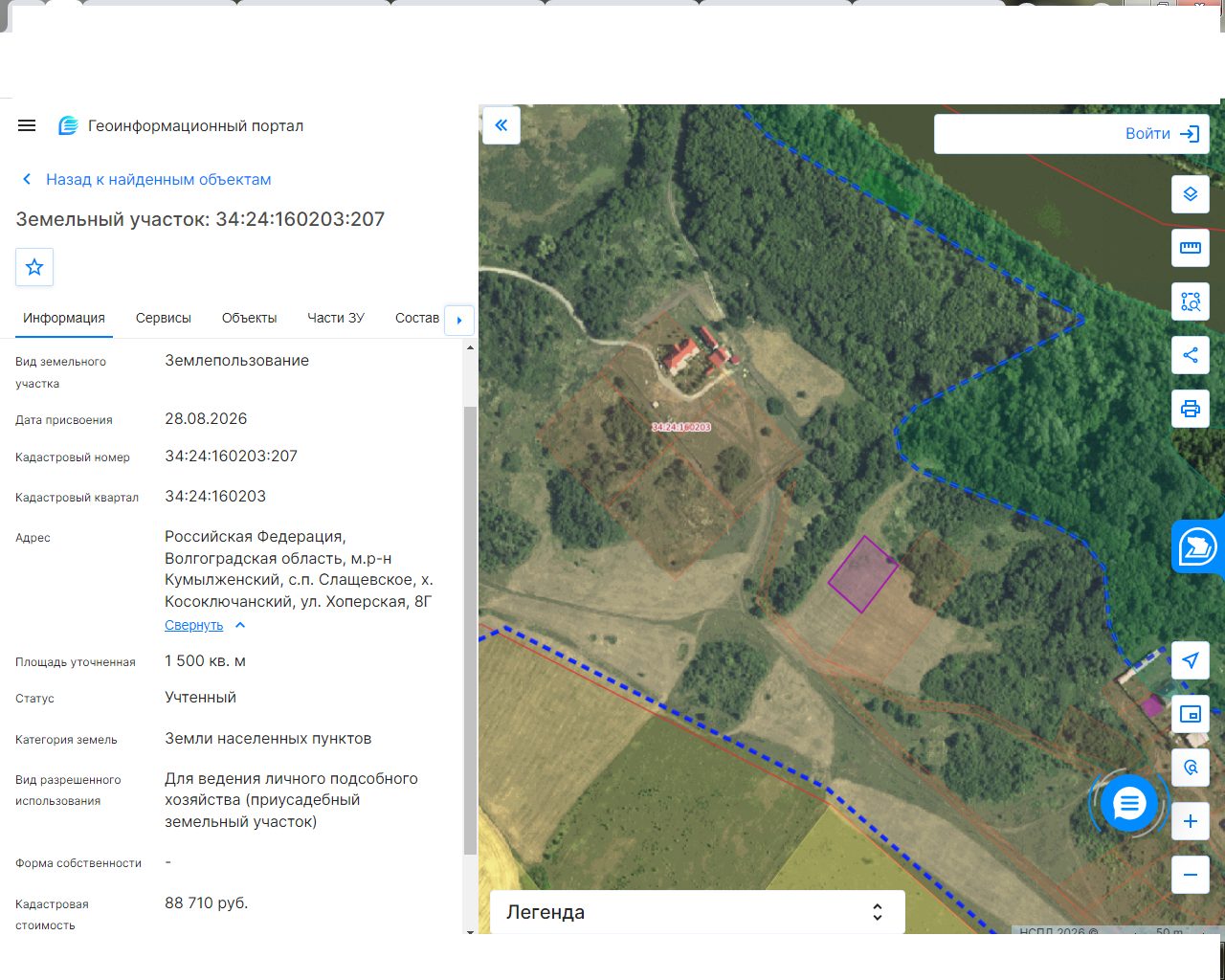1225x980 pixels.
Task: Click the 34:24:160203 label on map
Action: (x=681, y=427)
